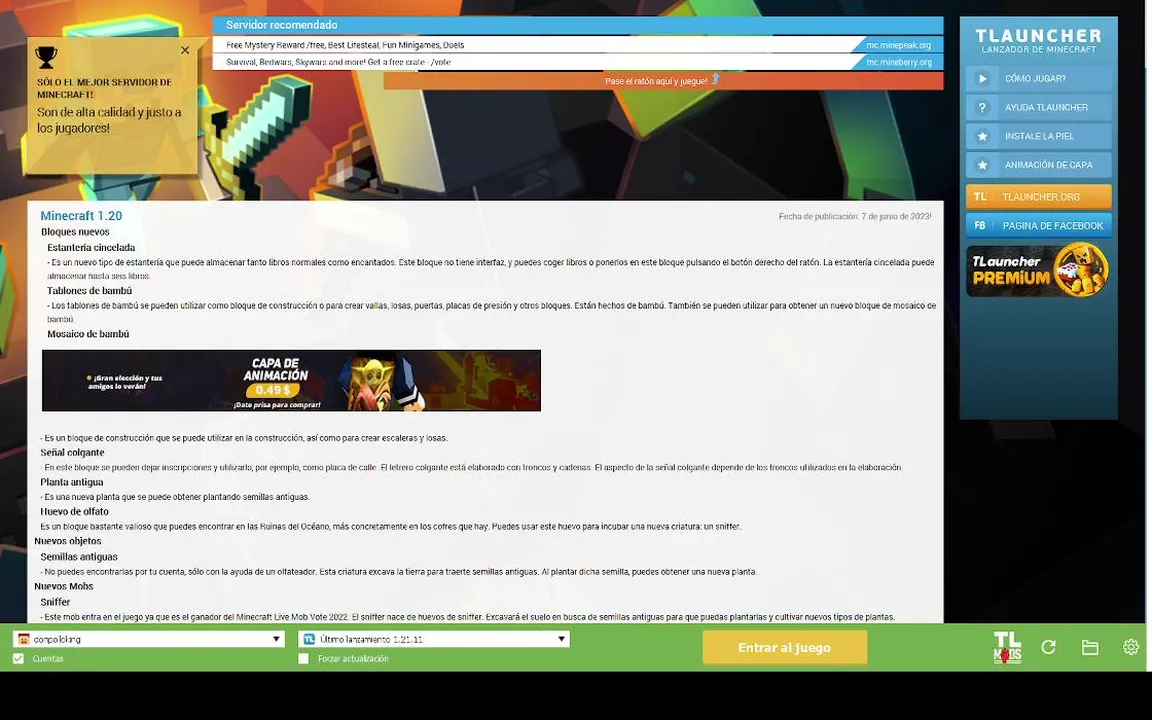Click the 'Sniffer' heading
Viewport: 1152px width, 720px height.
pos(55,602)
